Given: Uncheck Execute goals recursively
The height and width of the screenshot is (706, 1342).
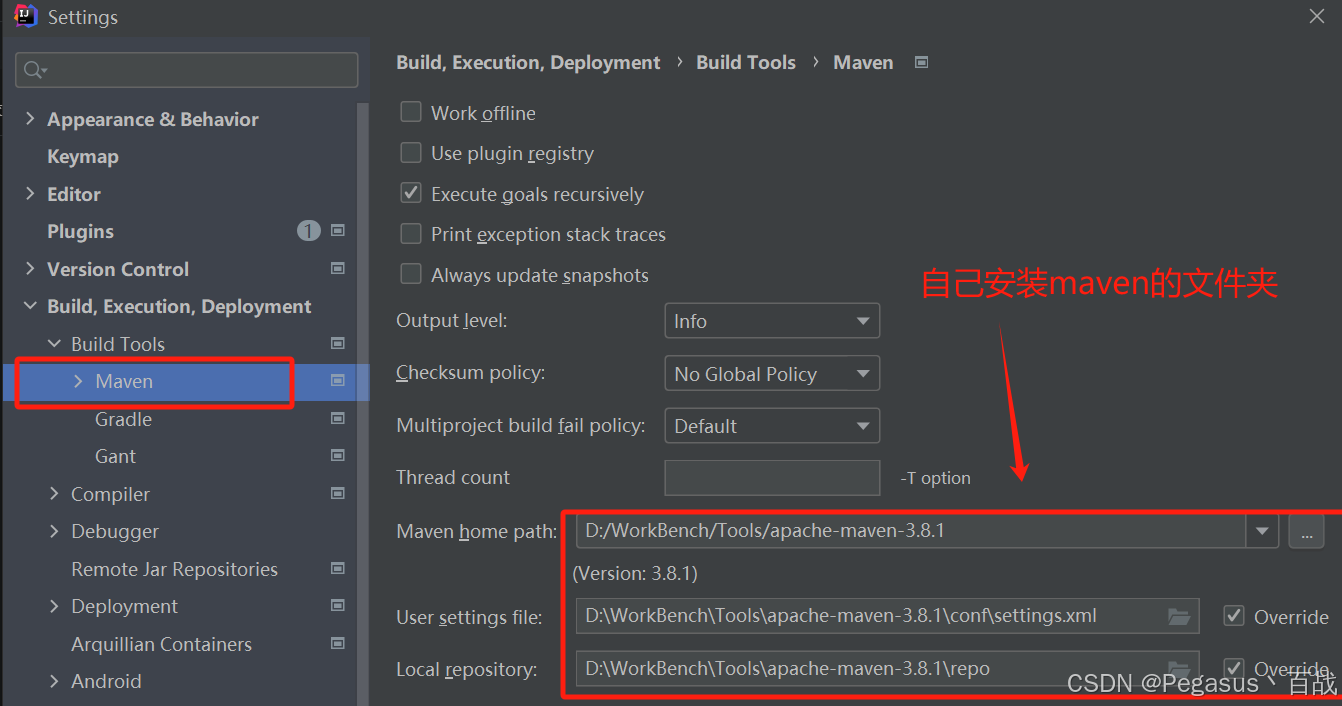Looking at the screenshot, I should [x=410, y=193].
